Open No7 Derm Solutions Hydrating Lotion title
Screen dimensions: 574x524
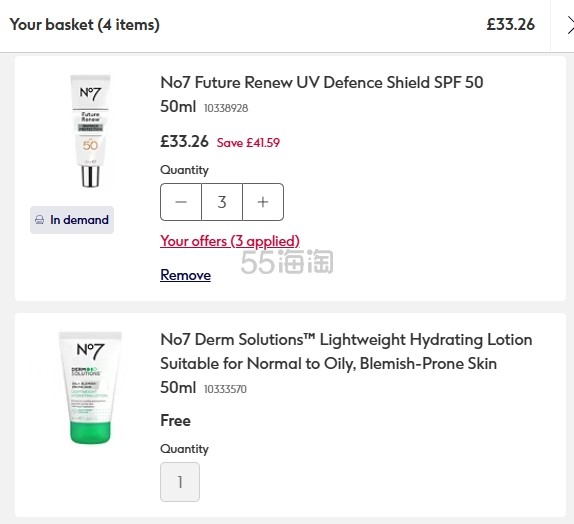click(x=346, y=363)
